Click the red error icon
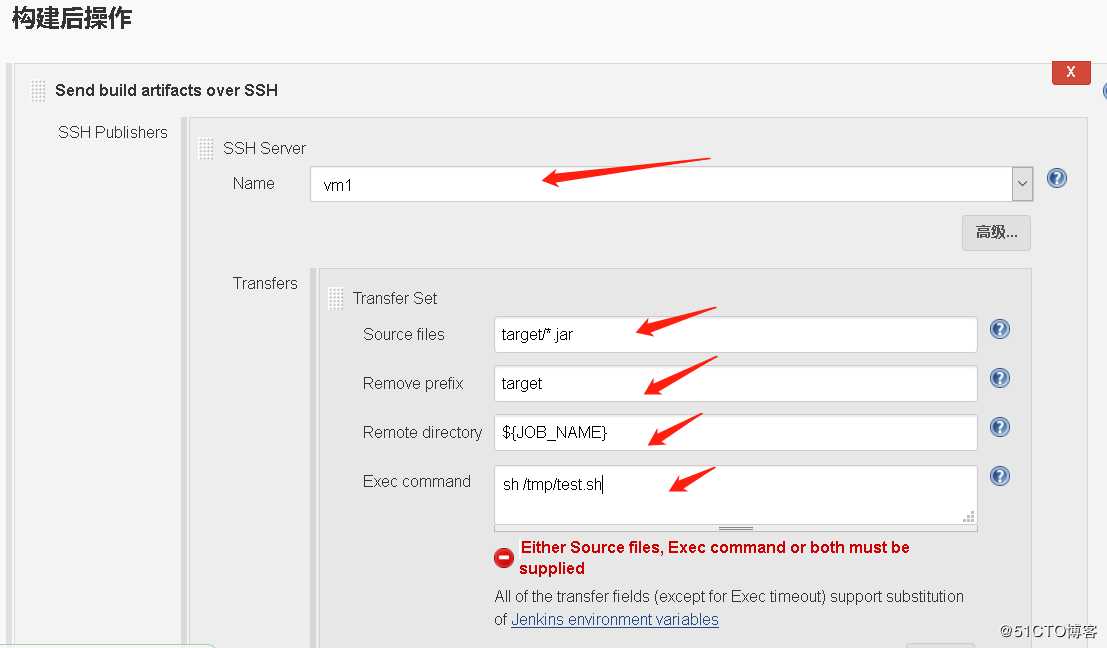The image size is (1107, 648). [503, 558]
